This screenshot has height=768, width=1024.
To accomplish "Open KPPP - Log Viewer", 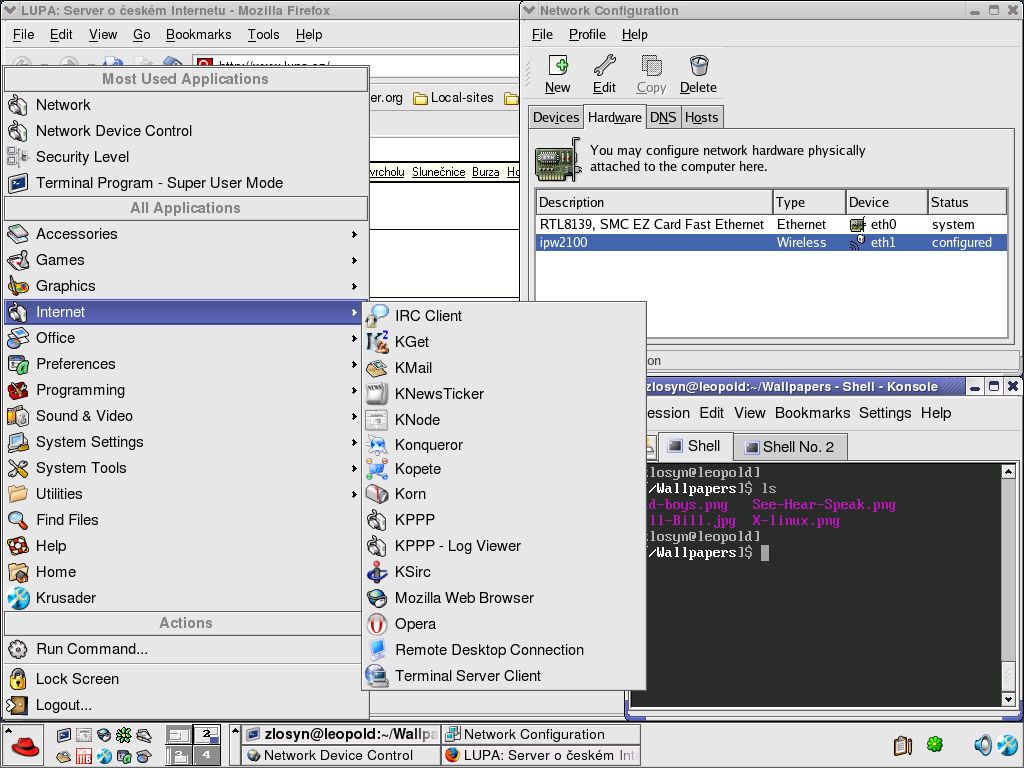I will [x=504, y=546].
